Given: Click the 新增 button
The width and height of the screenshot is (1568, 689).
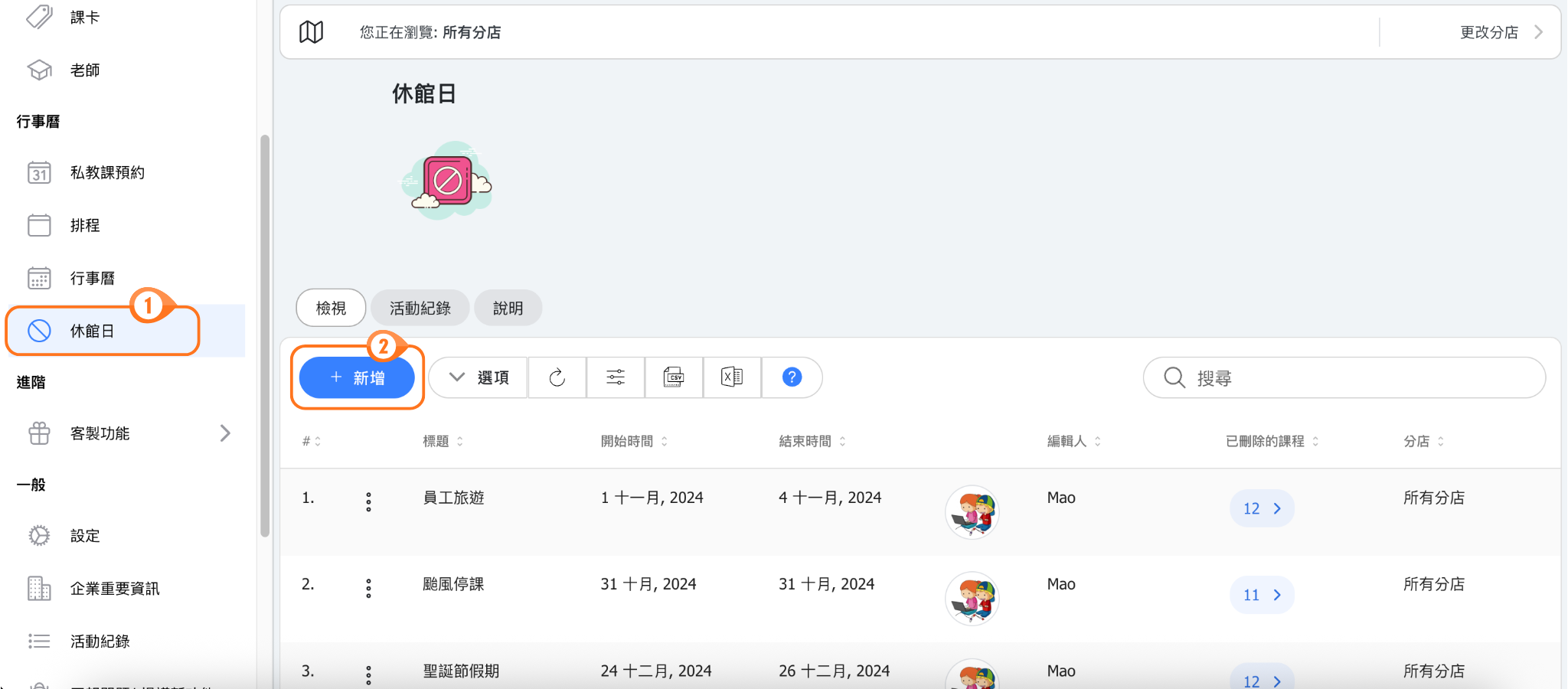Looking at the screenshot, I should [357, 377].
